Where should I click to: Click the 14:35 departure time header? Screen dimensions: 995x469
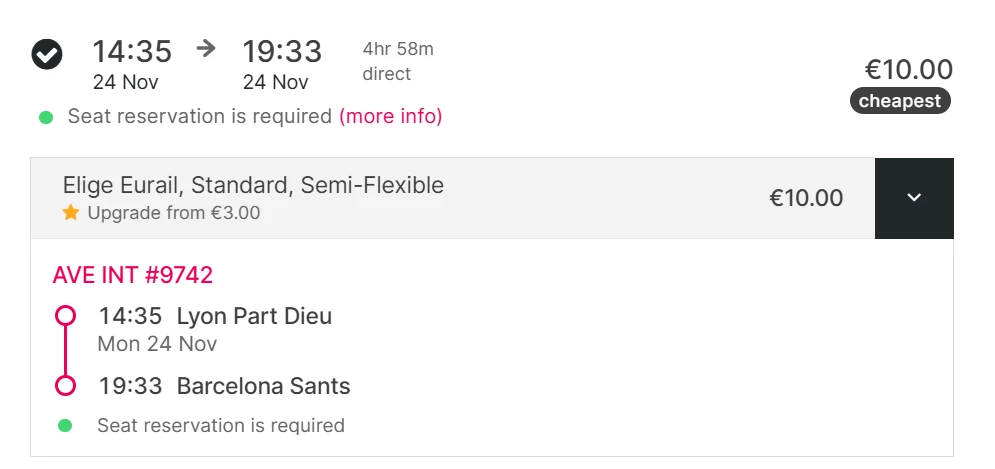click(131, 51)
